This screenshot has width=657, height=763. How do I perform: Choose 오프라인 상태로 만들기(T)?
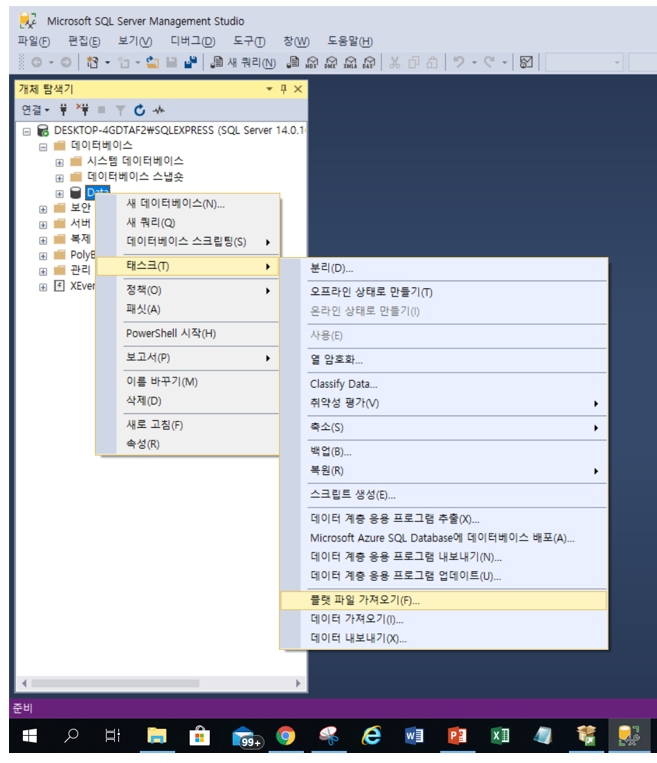pyautogui.click(x=444, y=292)
